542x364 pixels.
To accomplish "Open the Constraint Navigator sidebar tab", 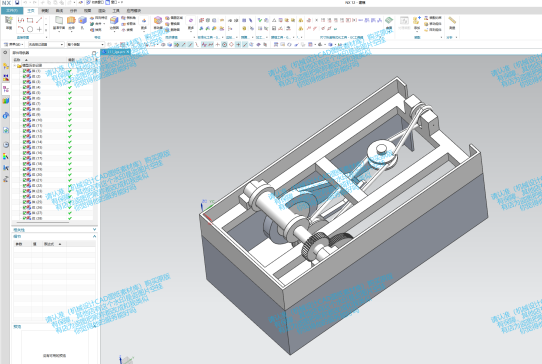I will click(x=6, y=77).
